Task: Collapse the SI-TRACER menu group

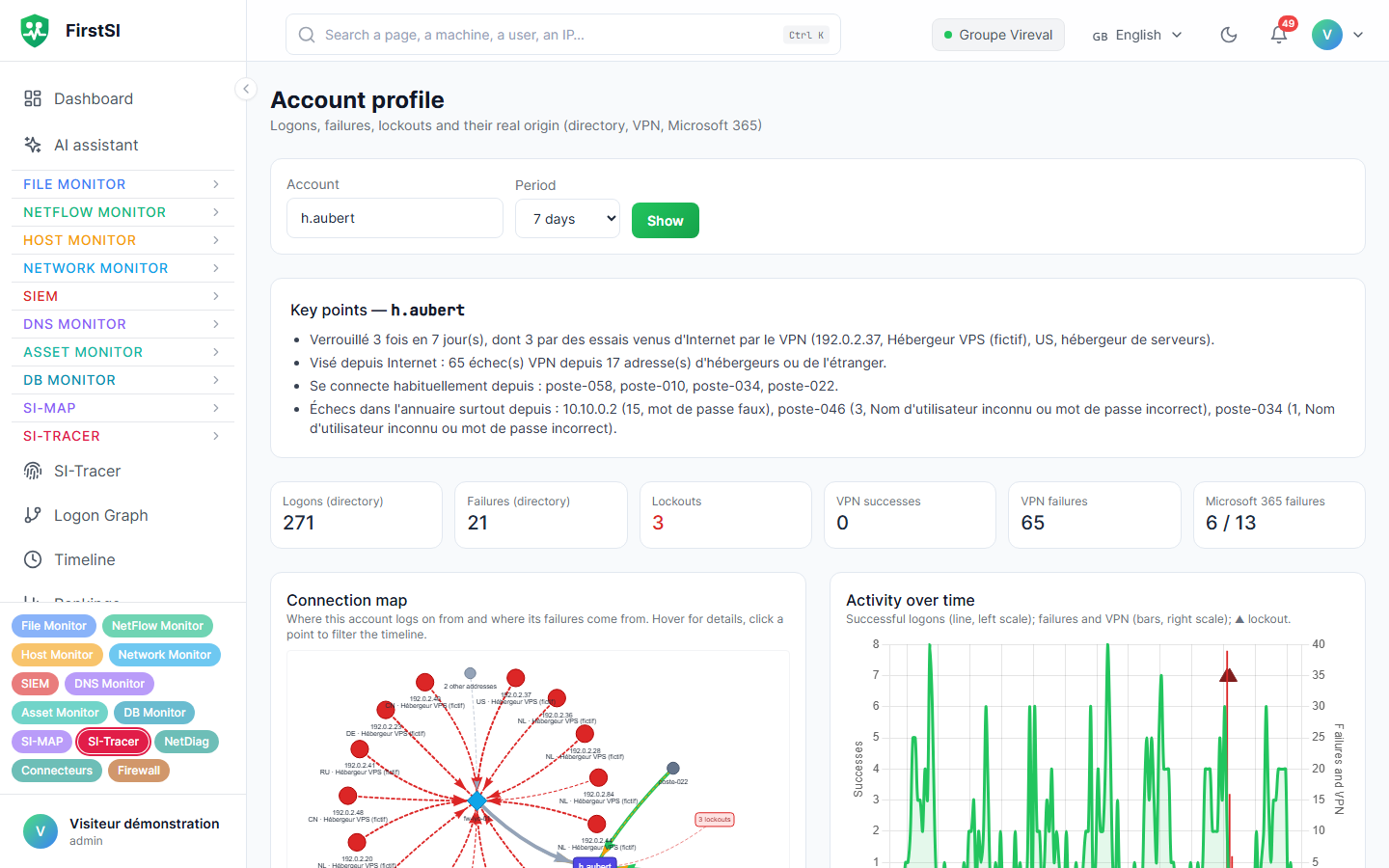Action: coord(123,436)
